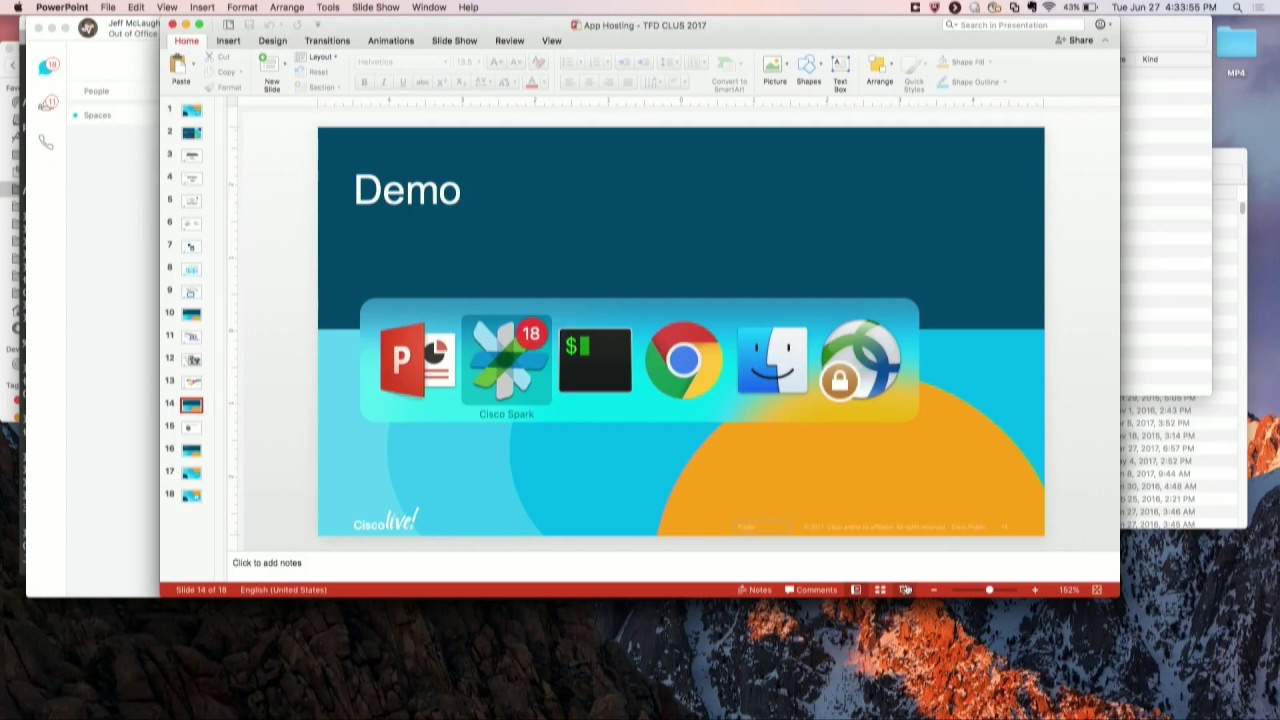Open the Apple menu

click(x=17, y=7)
